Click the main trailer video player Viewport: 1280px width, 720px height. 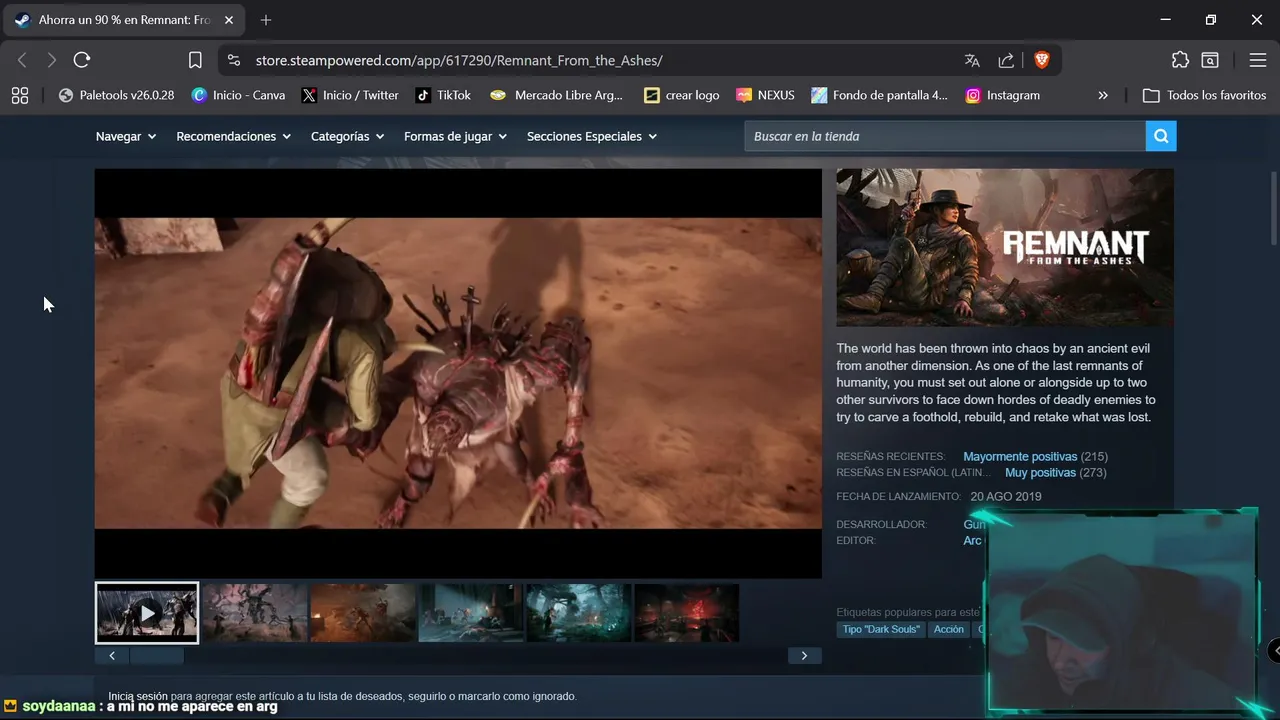click(458, 373)
